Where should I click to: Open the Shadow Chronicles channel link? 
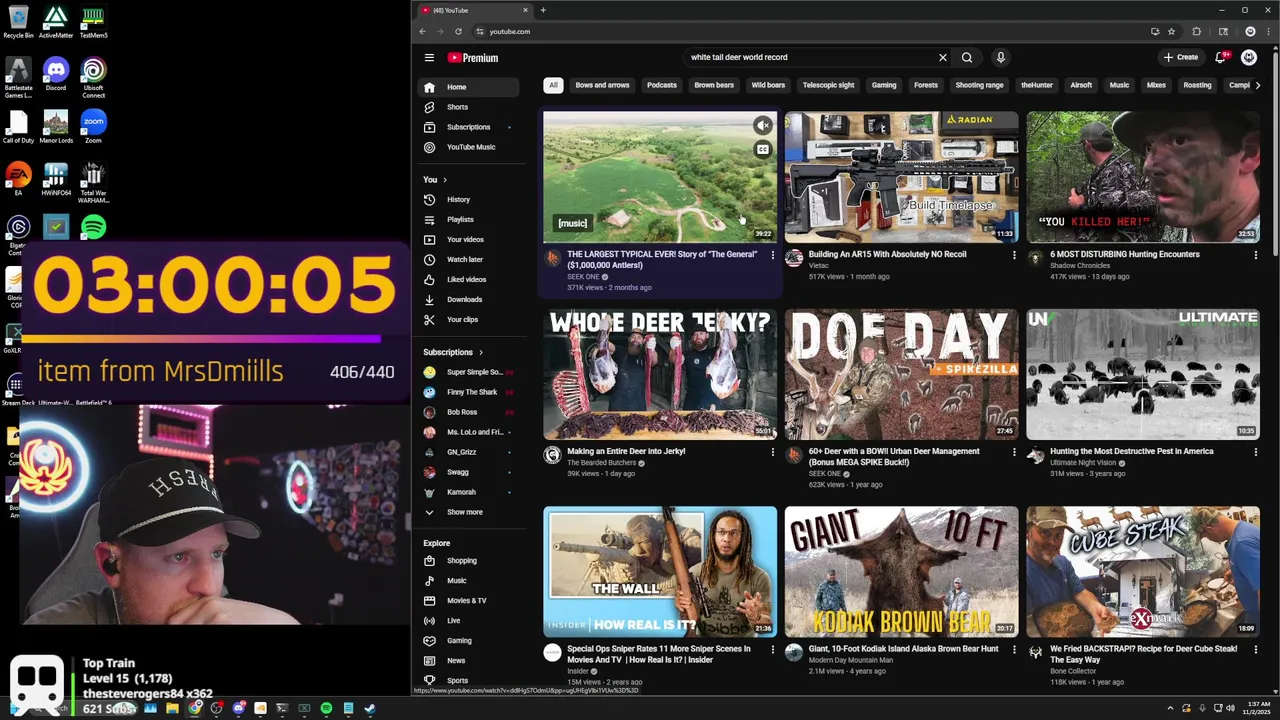[1080, 266]
